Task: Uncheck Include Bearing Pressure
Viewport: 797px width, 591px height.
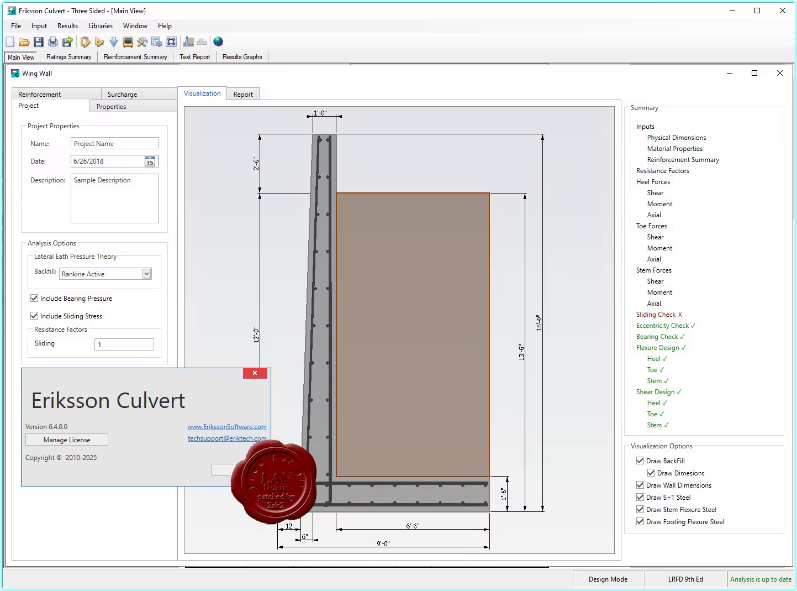Action: tap(35, 298)
